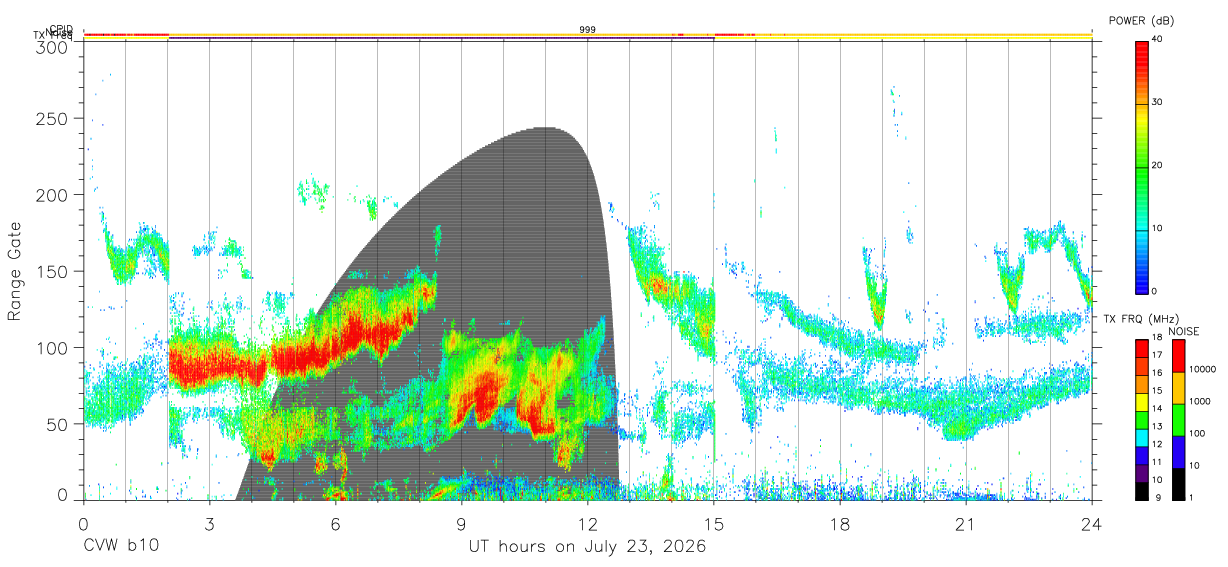Click the 13 MHz label on frequency scale
This screenshot has width=1228, height=567.
1157,427
